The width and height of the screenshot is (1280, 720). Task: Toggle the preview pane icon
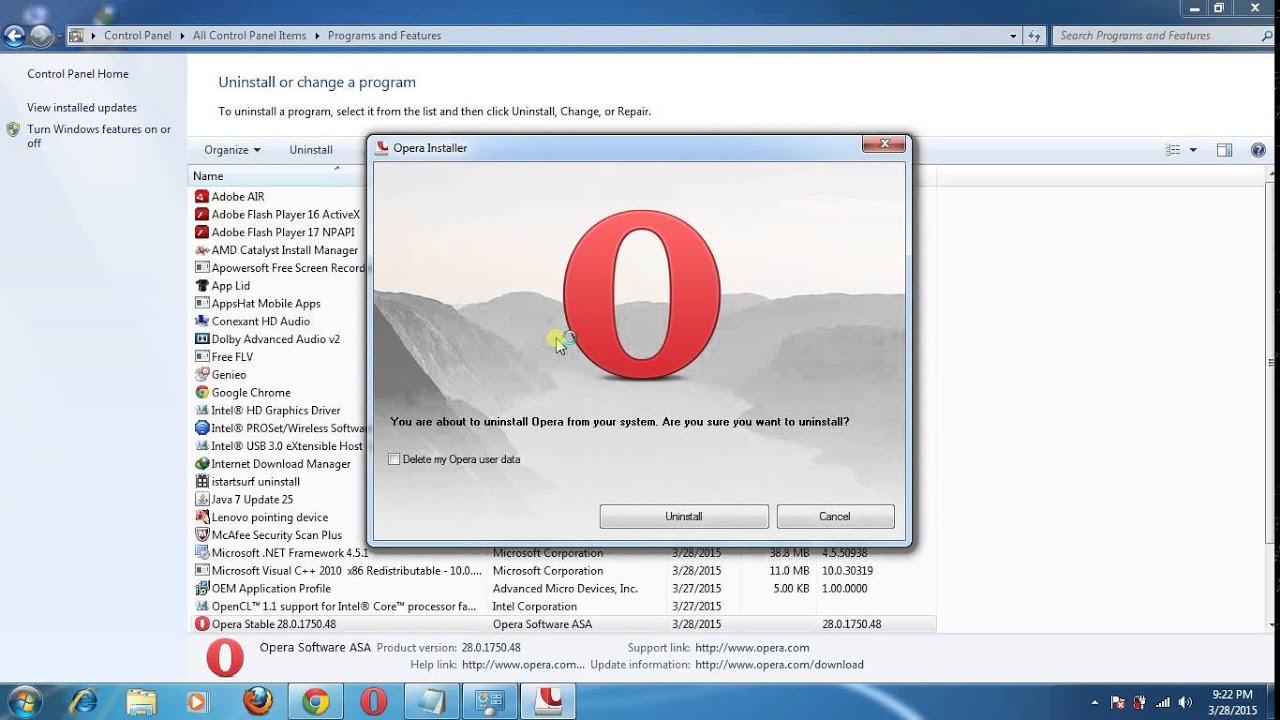1224,150
